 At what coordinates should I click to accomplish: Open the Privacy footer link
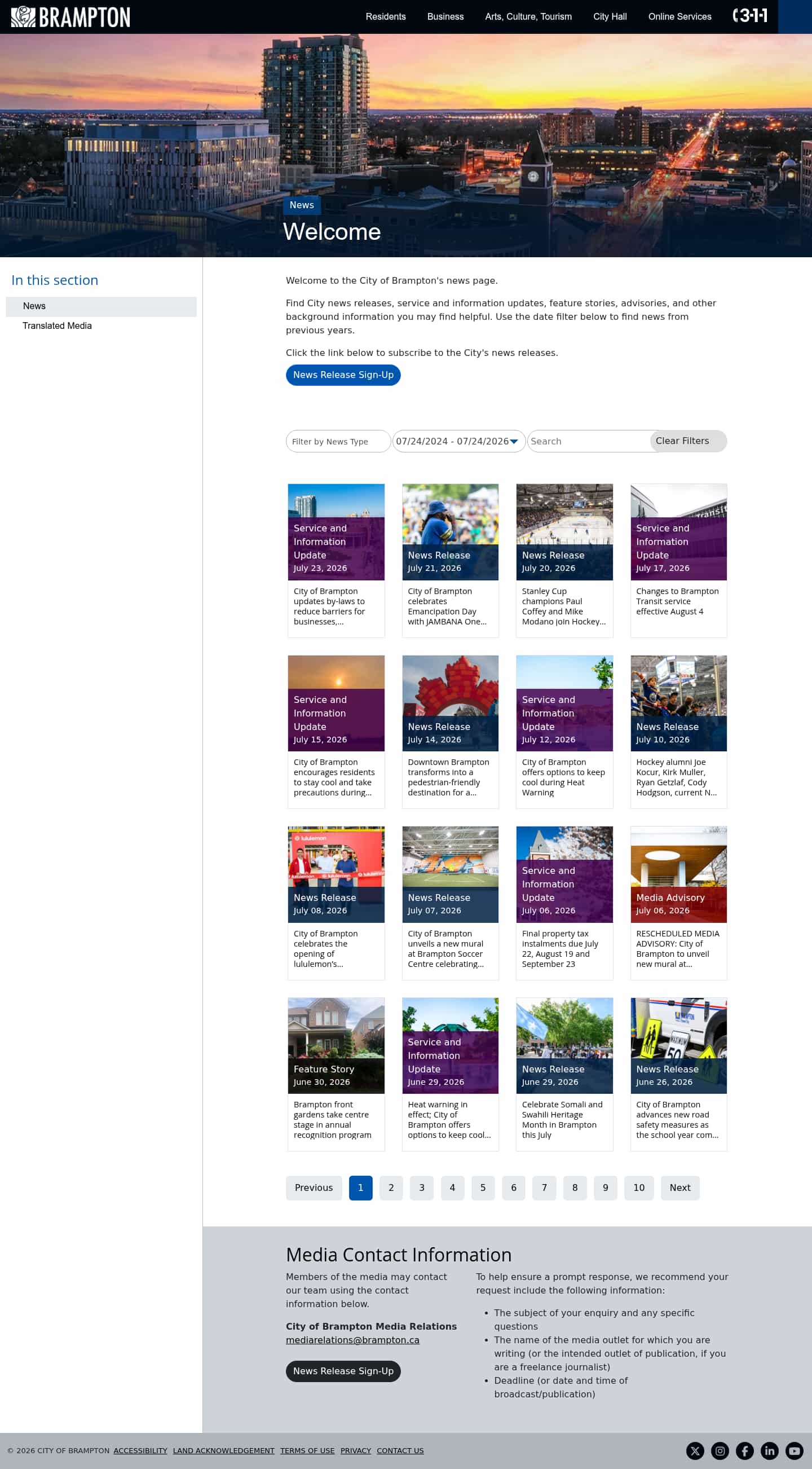tap(356, 1451)
